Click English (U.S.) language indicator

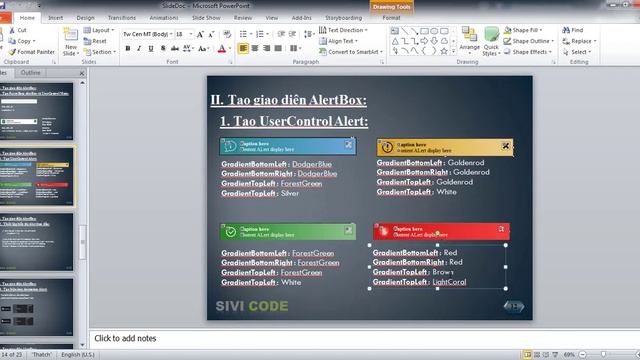[78, 355]
